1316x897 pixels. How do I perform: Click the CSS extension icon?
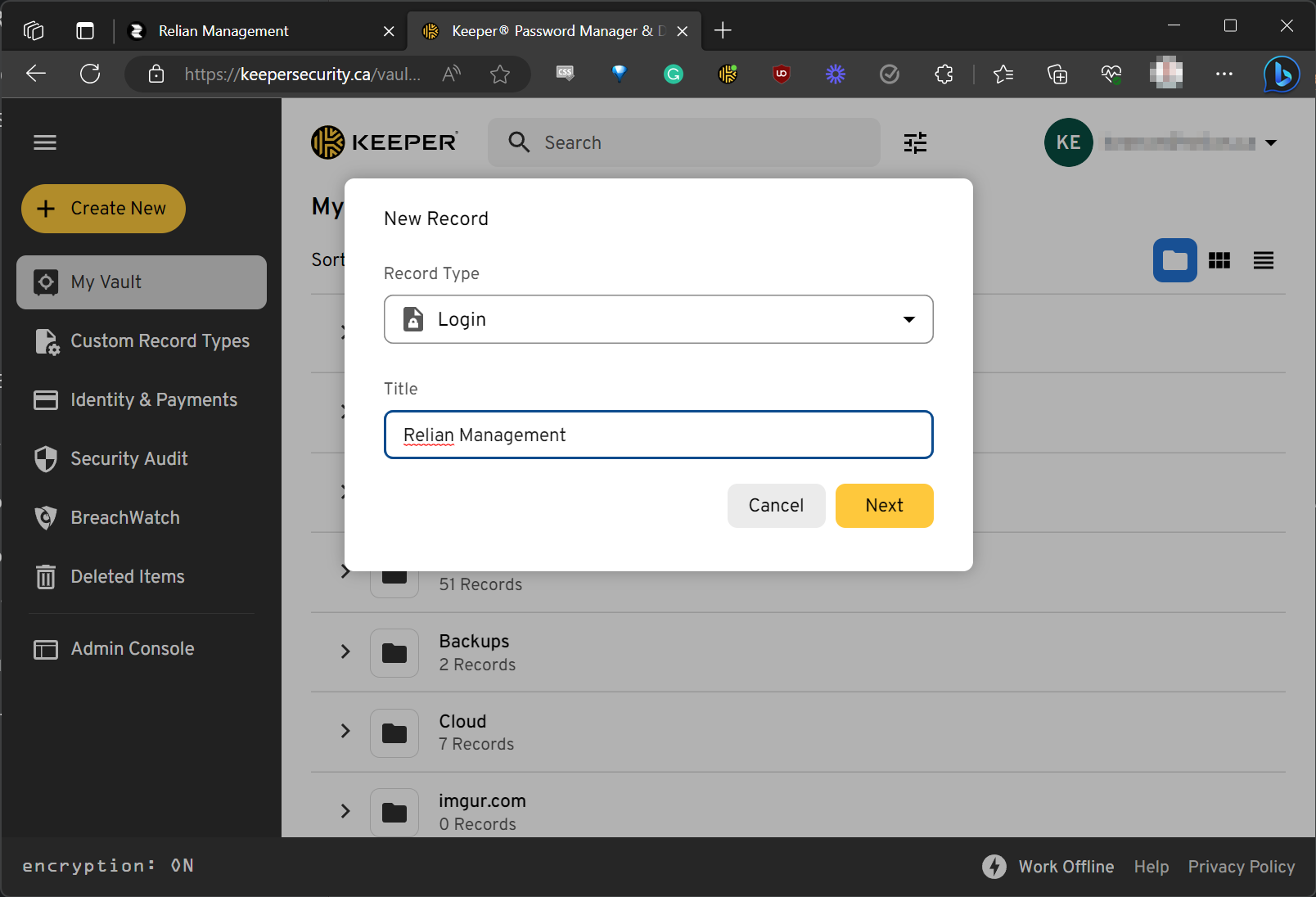566,74
